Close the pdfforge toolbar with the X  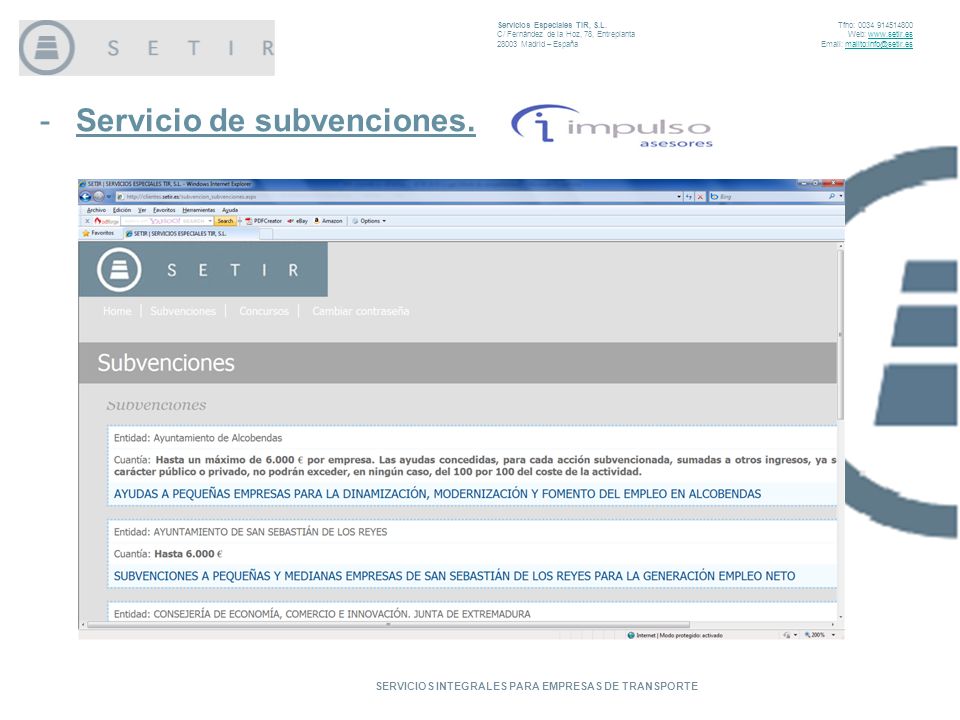pyautogui.click(x=87, y=221)
